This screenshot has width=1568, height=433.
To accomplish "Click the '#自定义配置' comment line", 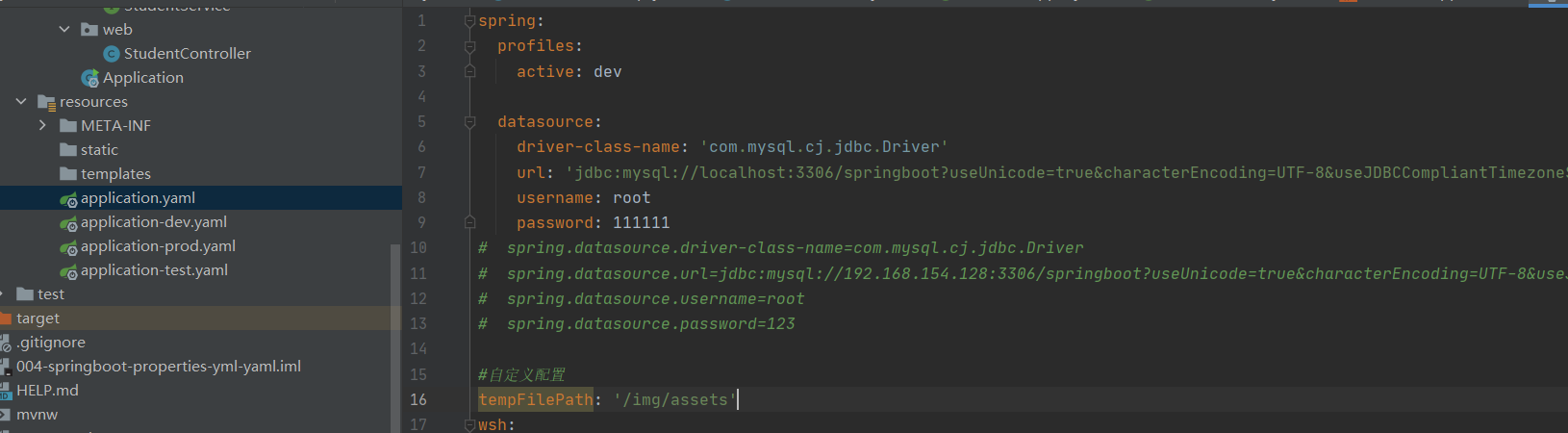I will pos(521,375).
